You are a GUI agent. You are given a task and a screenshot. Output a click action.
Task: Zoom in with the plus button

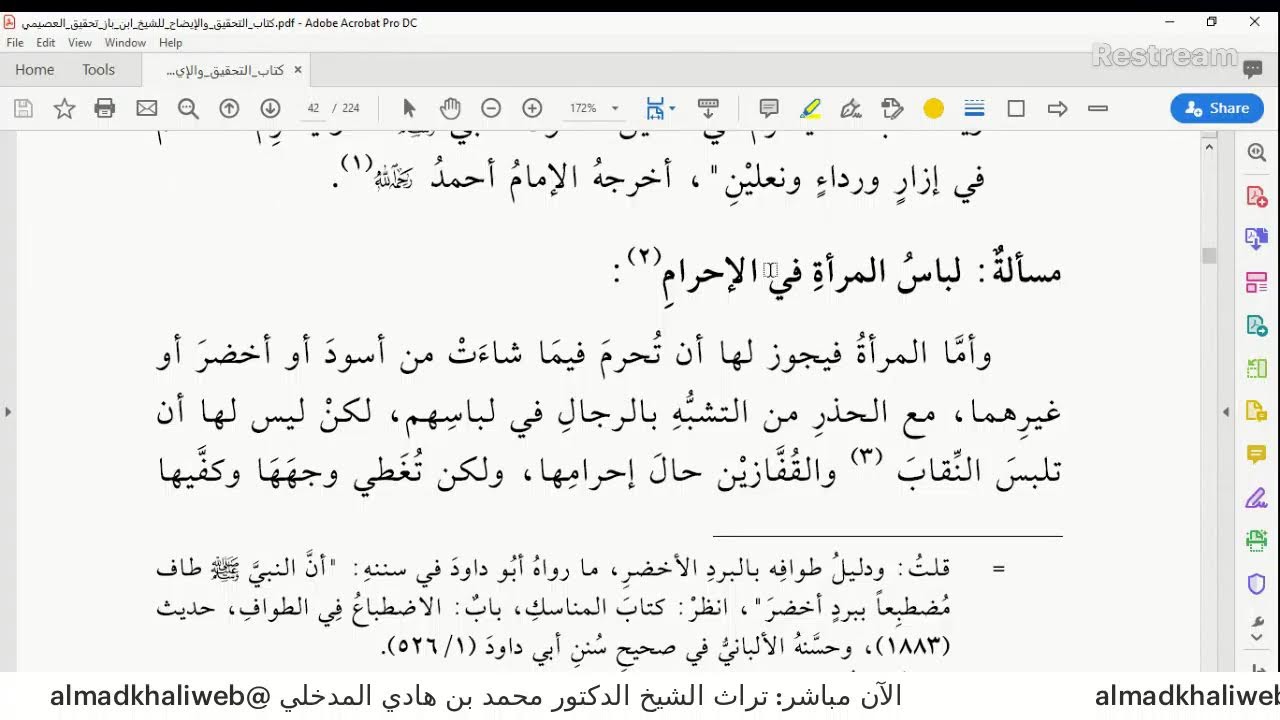point(532,108)
